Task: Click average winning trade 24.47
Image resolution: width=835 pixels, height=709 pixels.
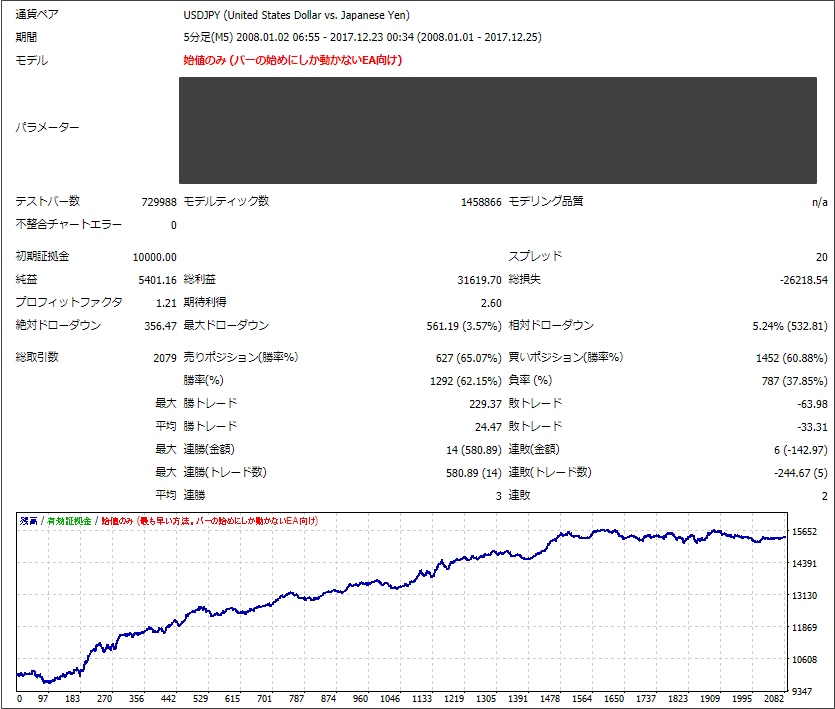Action: point(488,427)
